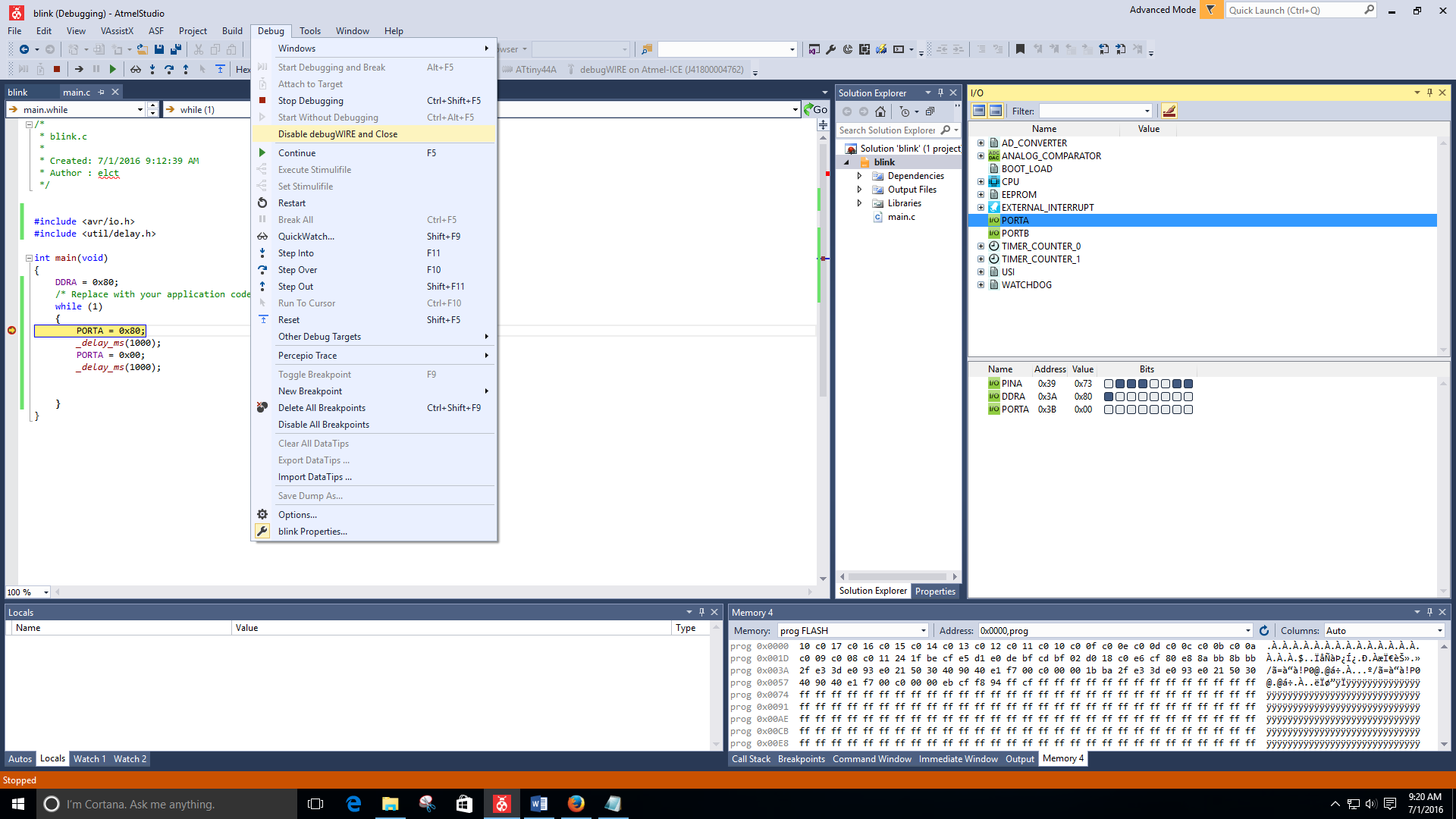The width and height of the screenshot is (1456, 819).
Task: Expand the WATCHDOG node
Action: (x=981, y=285)
